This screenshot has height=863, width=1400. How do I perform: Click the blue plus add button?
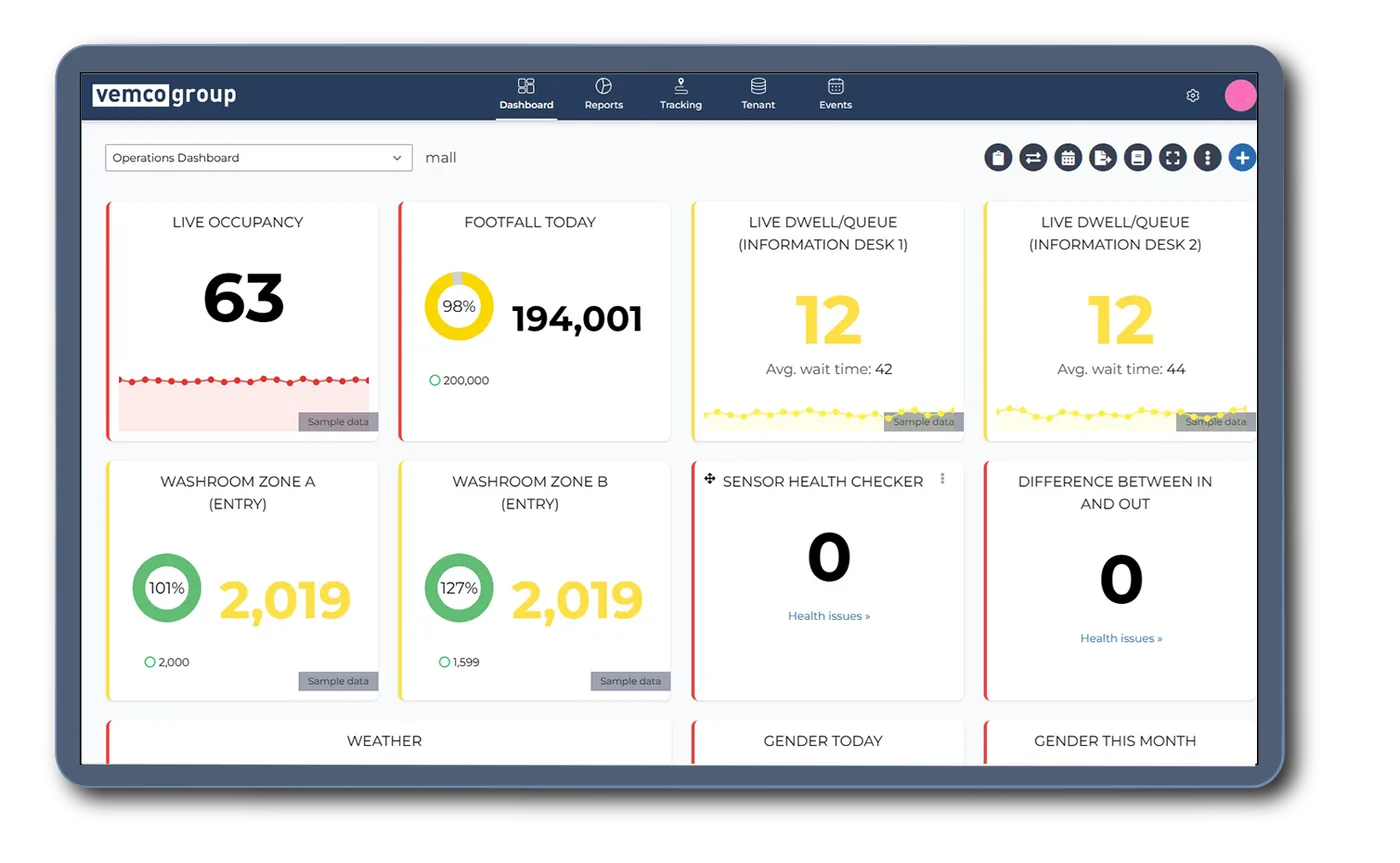(x=1242, y=157)
